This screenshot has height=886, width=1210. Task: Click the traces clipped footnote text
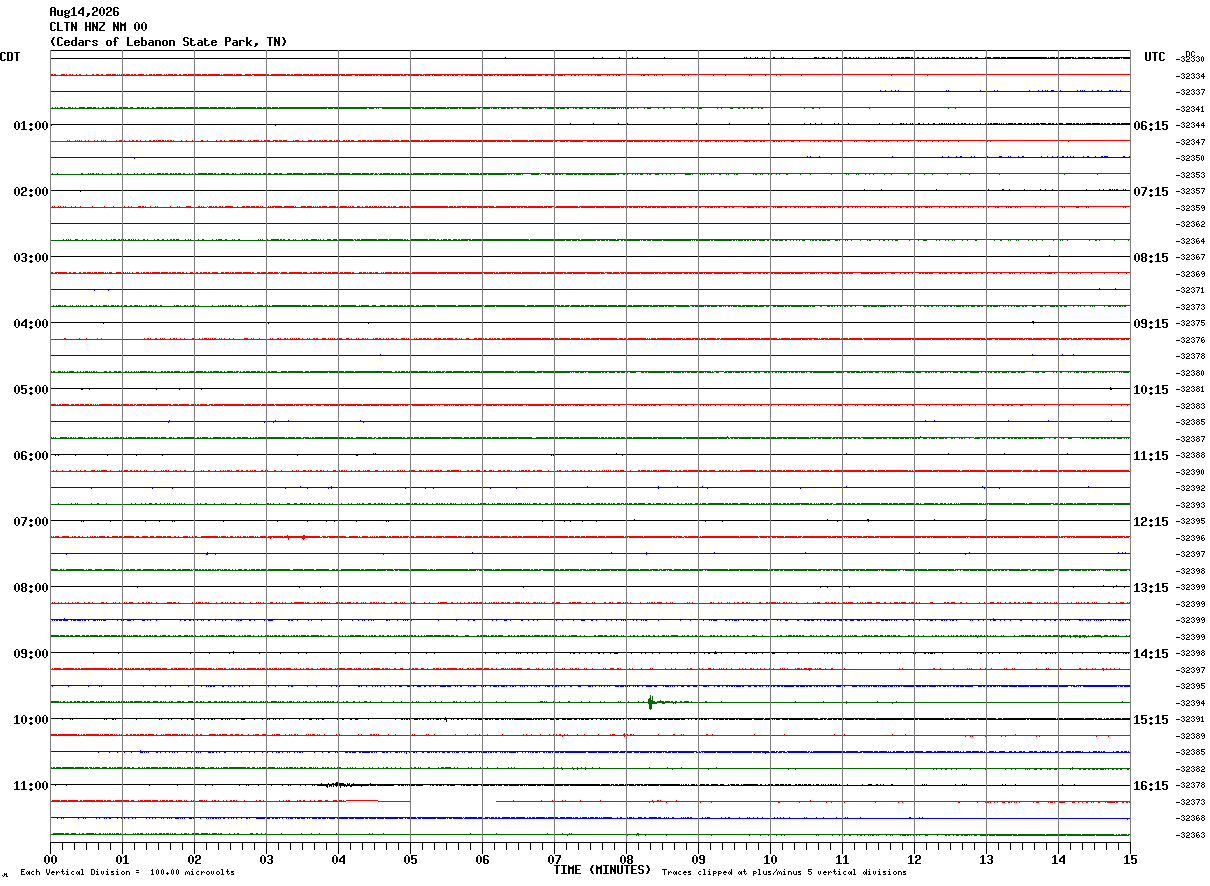pos(784,872)
